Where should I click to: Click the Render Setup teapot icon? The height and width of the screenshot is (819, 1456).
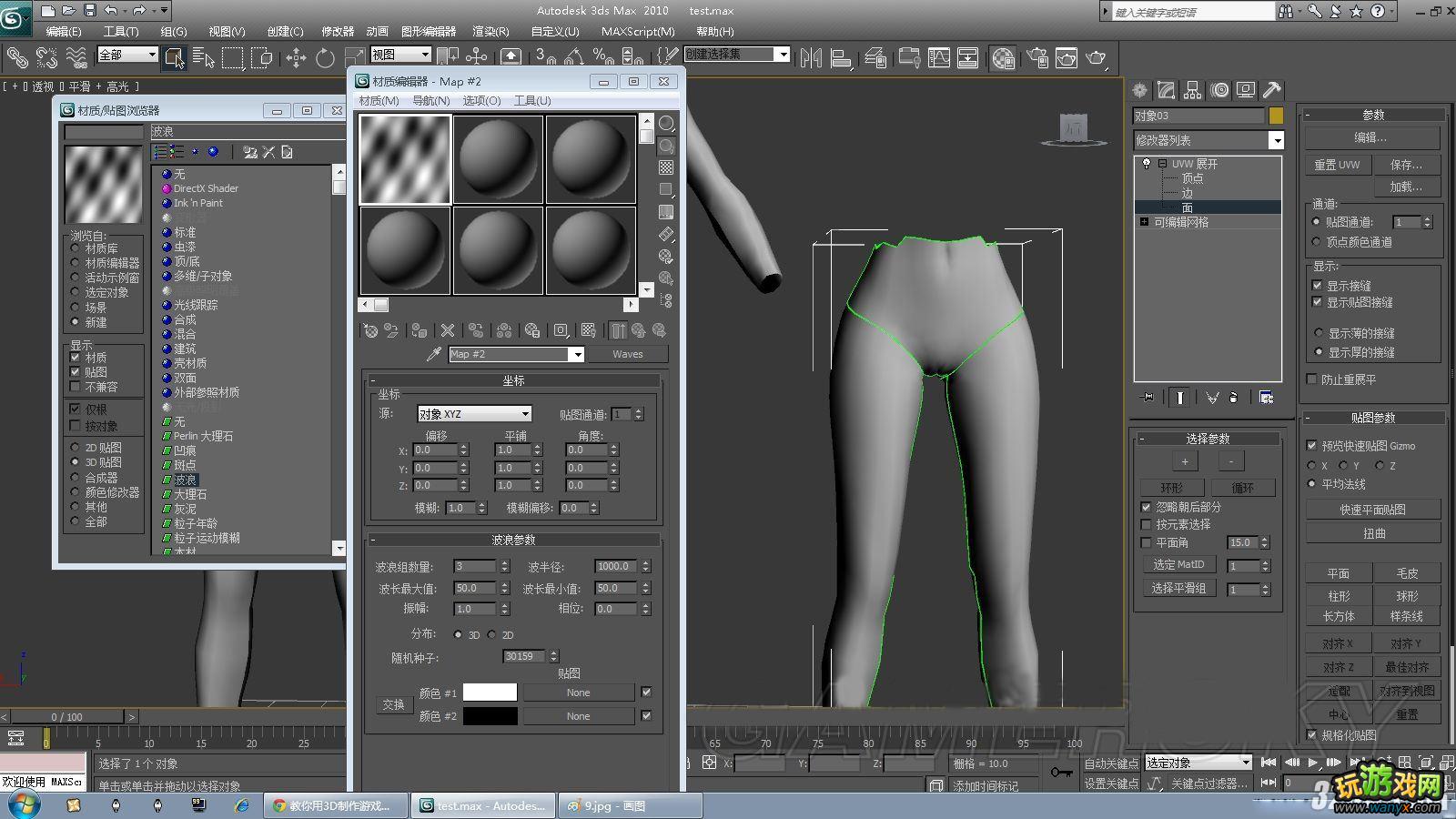pyautogui.click(x=1037, y=58)
